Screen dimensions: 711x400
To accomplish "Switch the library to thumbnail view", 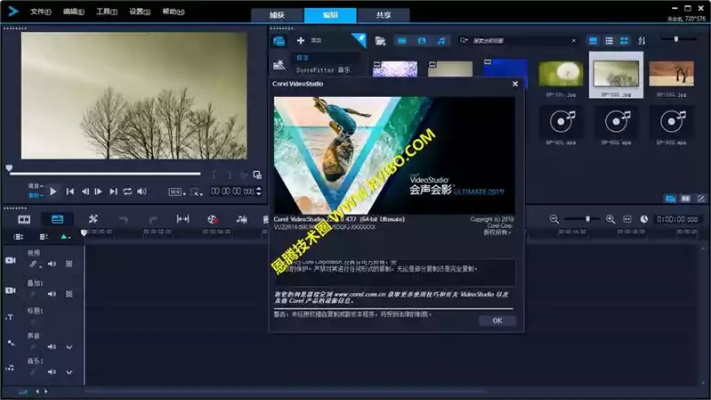I will [x=625, y=41].
